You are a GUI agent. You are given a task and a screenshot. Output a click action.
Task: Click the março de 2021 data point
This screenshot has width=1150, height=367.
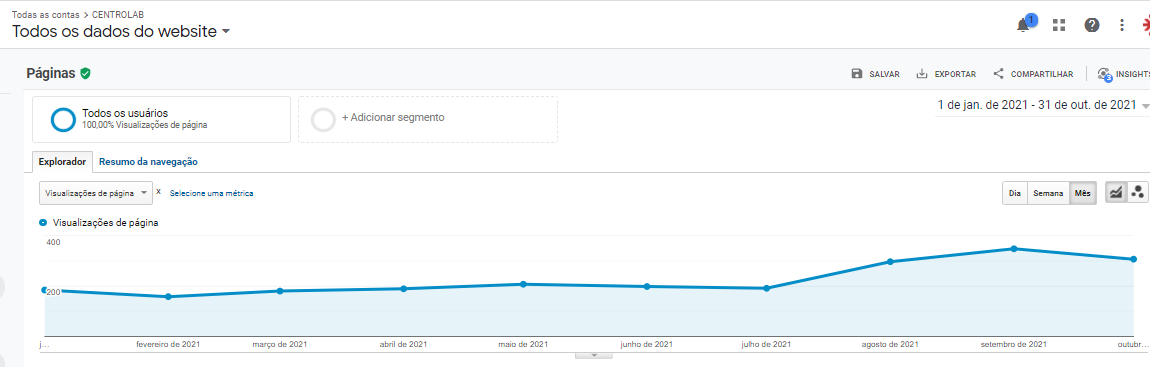[x=279, y=291]
